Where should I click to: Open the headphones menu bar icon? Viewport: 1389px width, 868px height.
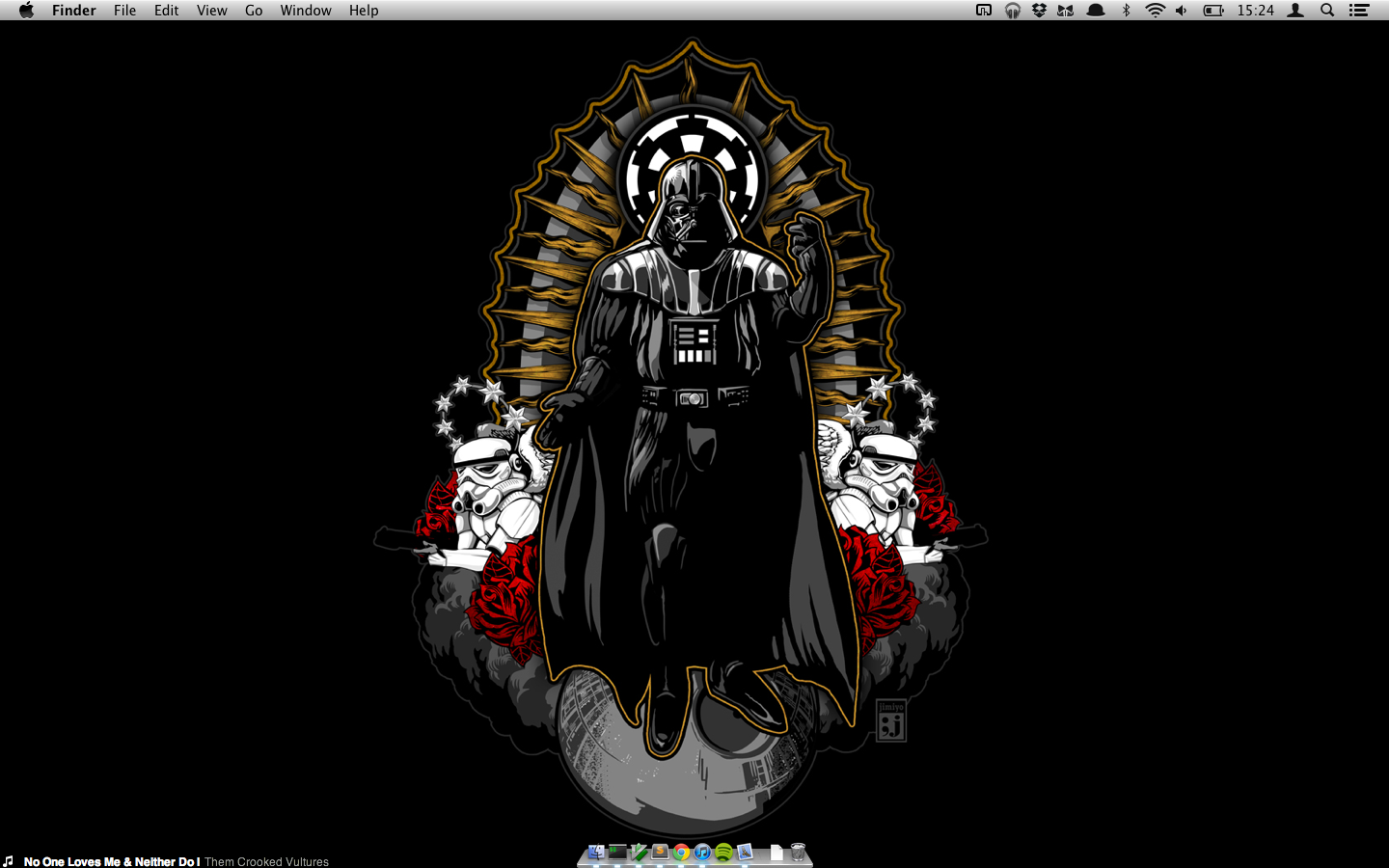tap(1012, 10)
